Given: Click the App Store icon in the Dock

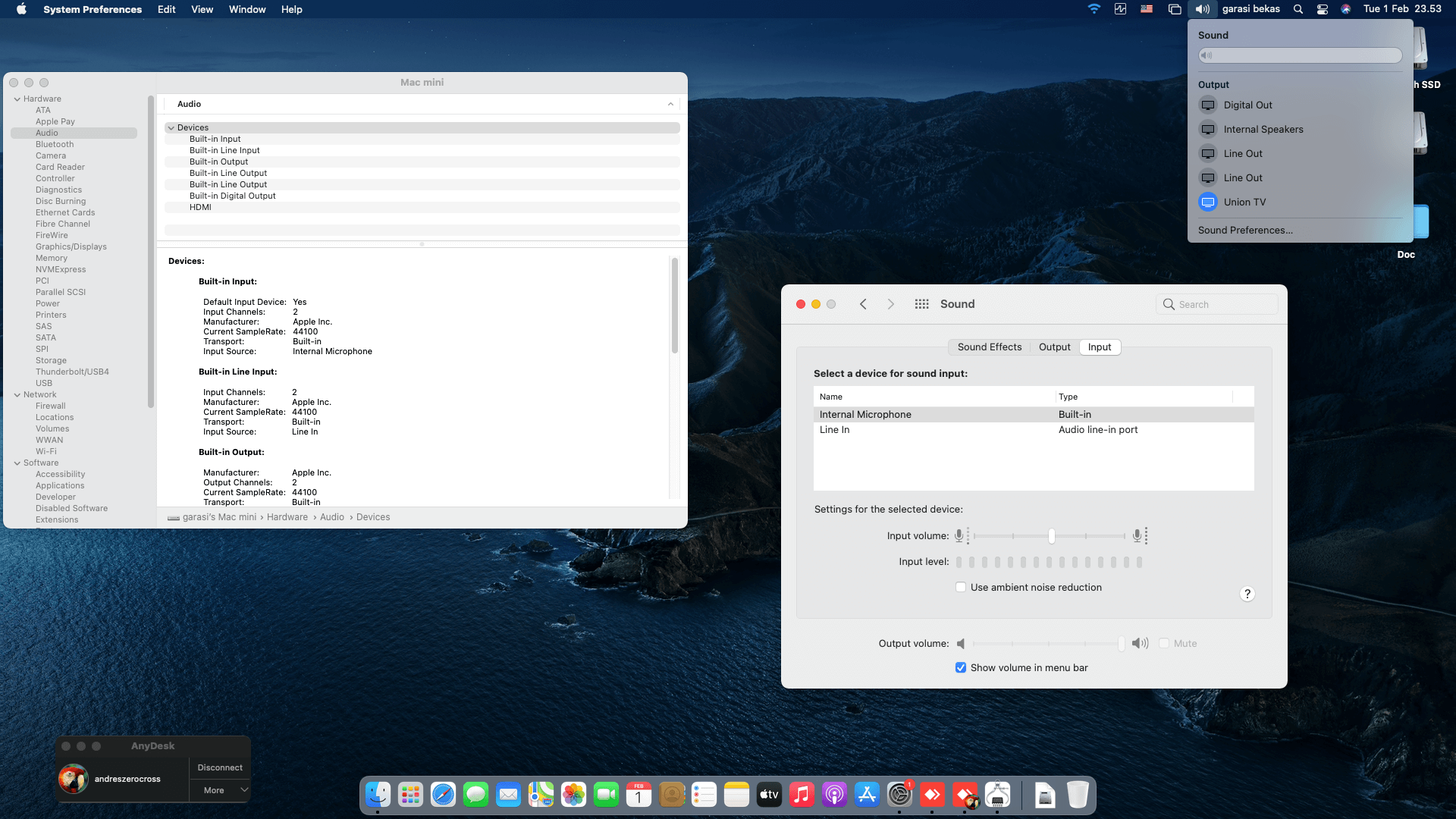Looking at the screenshot, I should (867, 795).
